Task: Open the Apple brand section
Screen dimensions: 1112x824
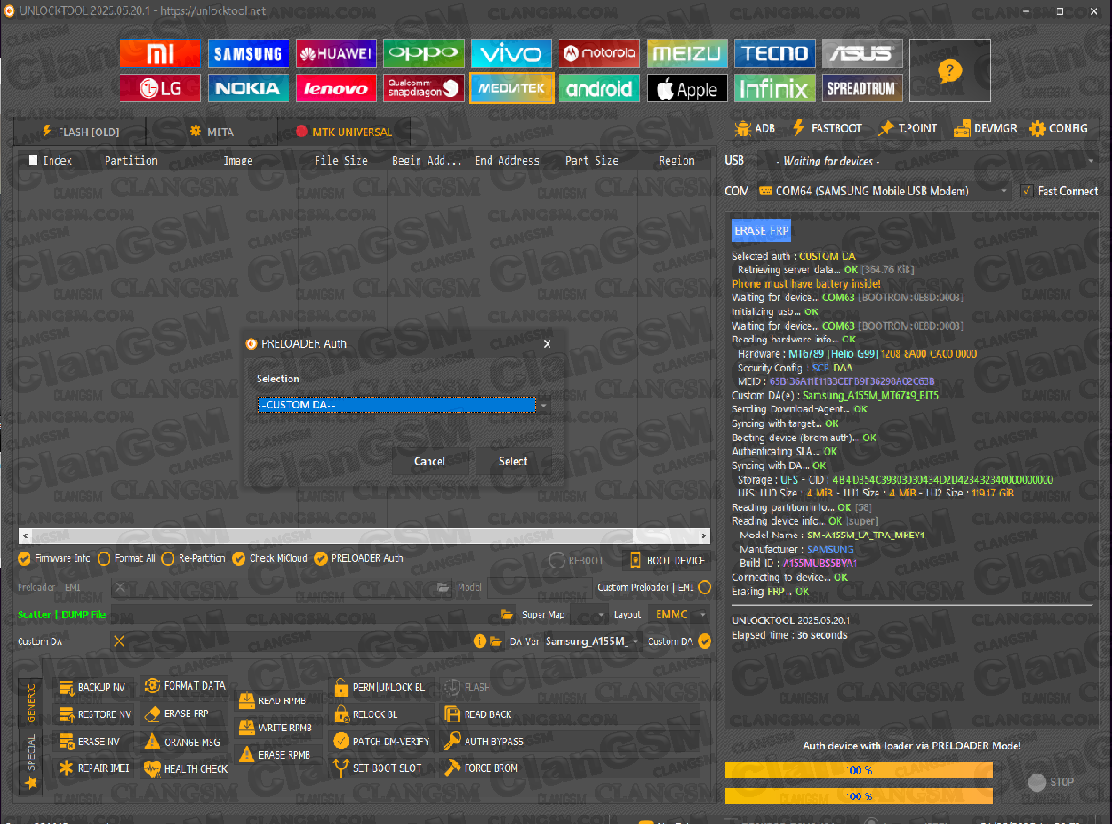Action: click(x=687, y=89)
